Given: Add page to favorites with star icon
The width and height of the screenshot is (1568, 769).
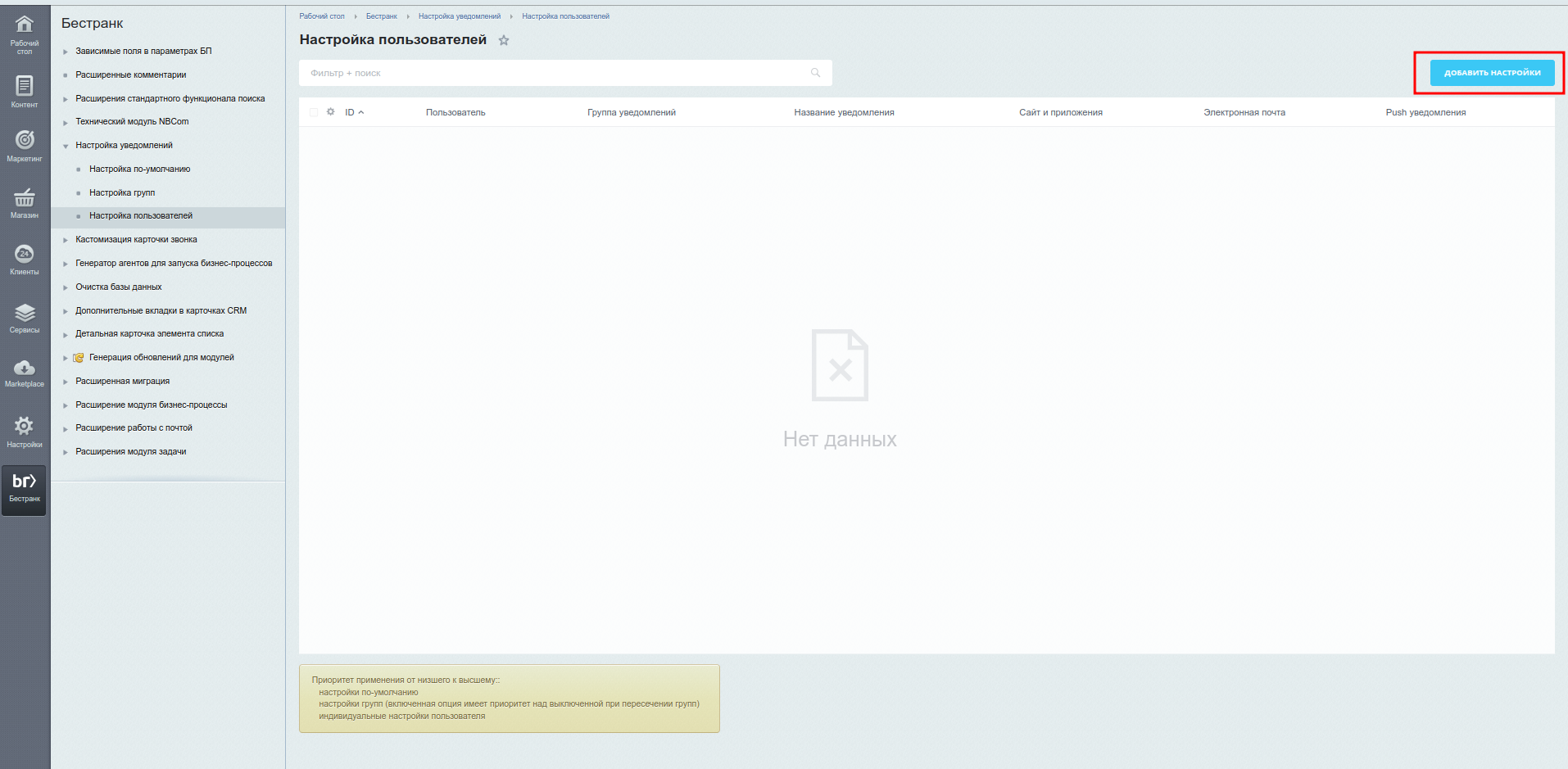Looking at the screenshot, I should pyautogui.click(x=504, y=40).
